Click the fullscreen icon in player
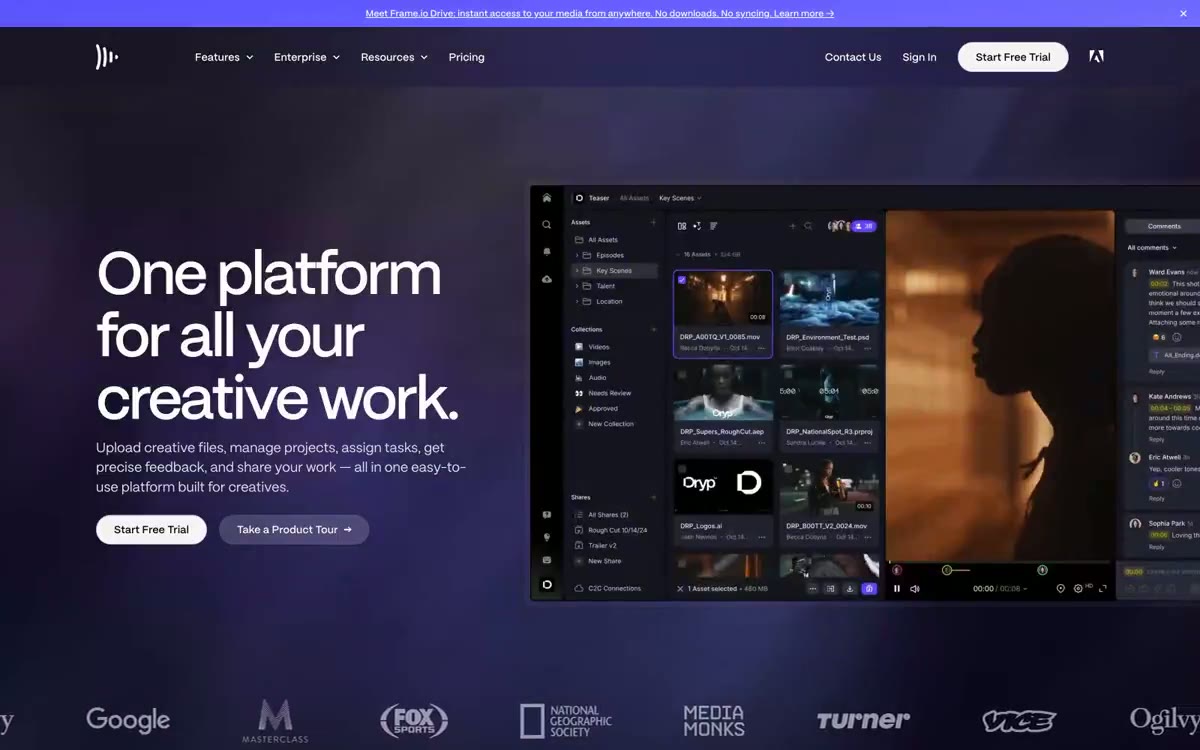Screen dimensions: 1200x750 [x=1101, y=588]
